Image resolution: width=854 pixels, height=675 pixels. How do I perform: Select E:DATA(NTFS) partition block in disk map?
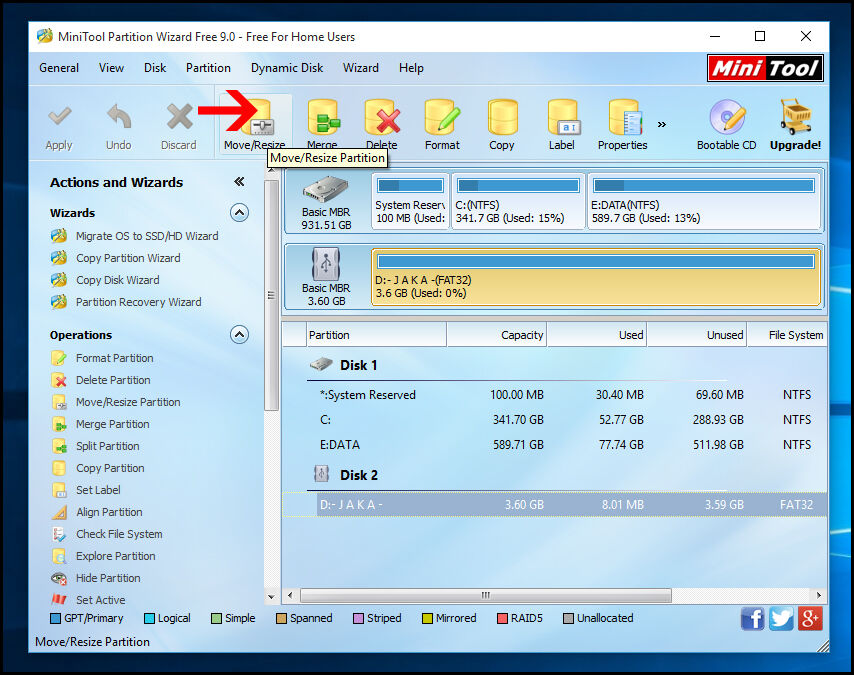tap(704, 201)
